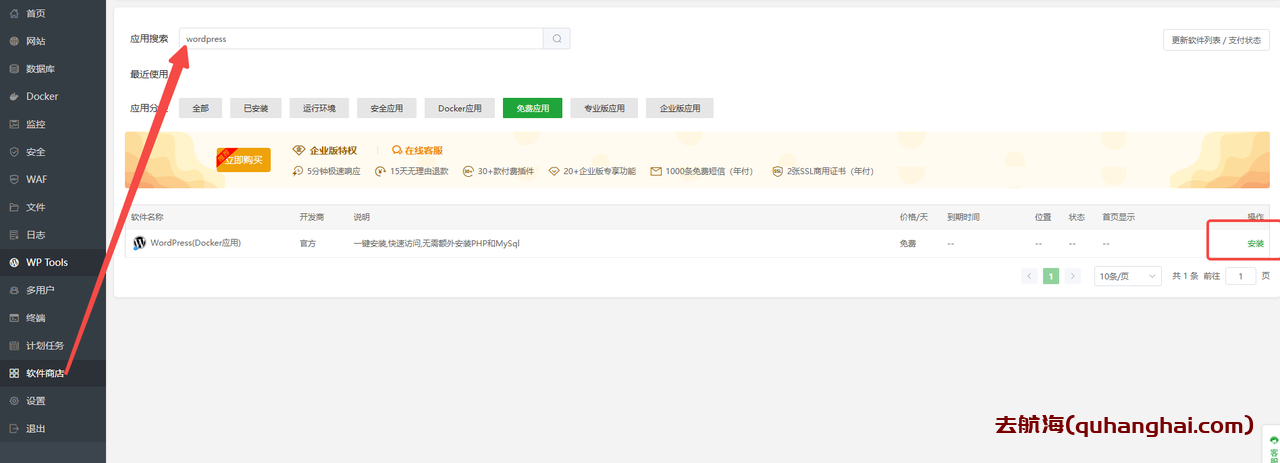Select the 已安装 category filter

click(256, 108)
